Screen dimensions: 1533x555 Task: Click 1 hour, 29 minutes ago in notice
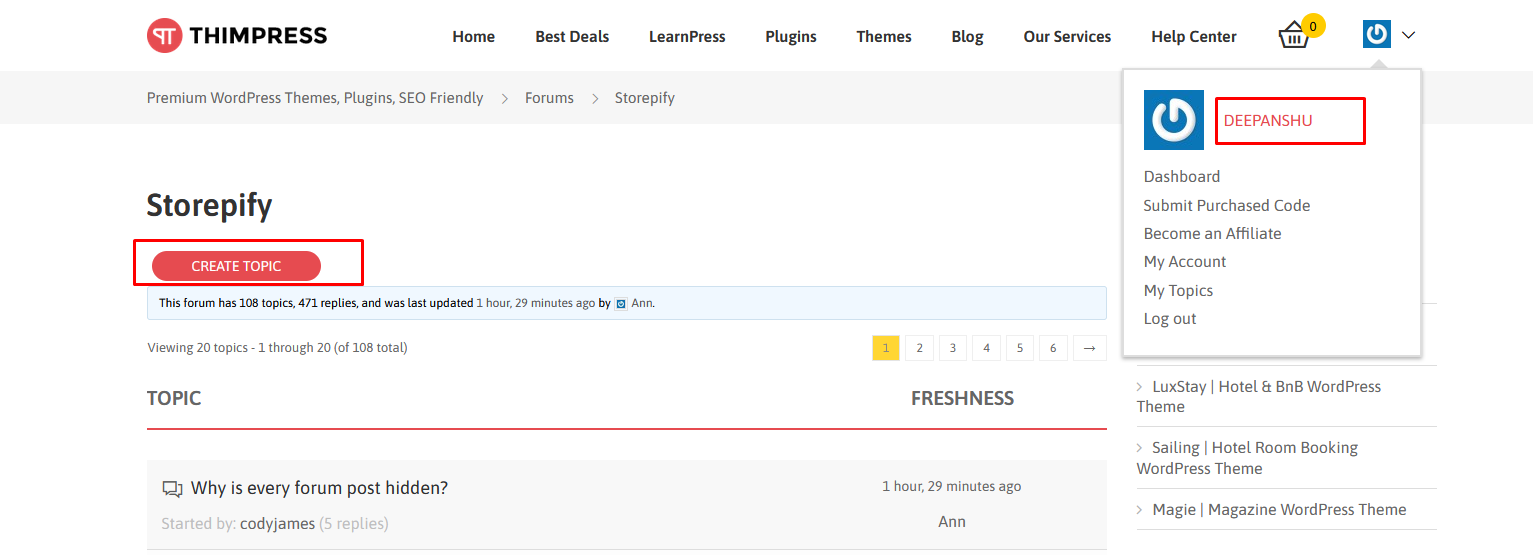(536, 303)
